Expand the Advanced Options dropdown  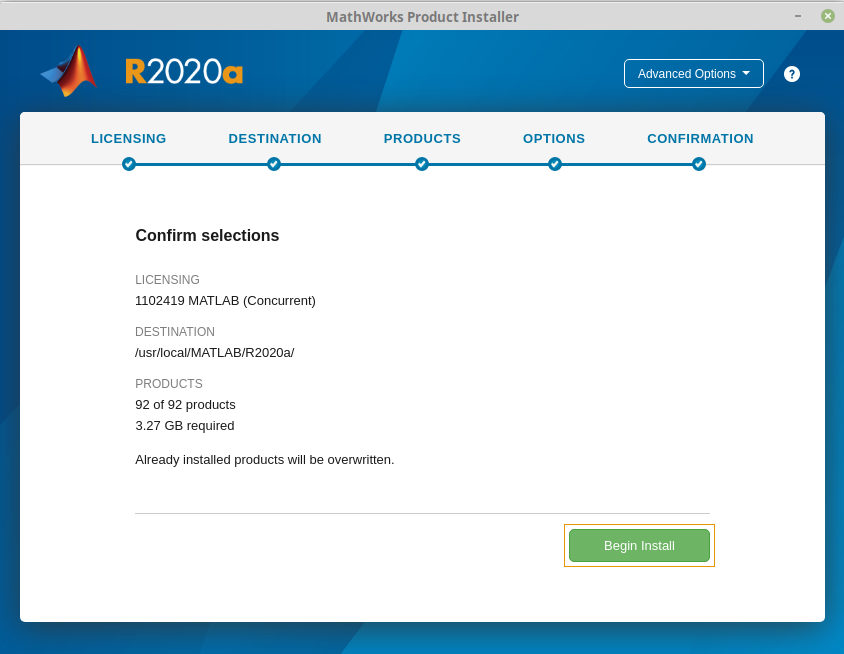point(693,74)
